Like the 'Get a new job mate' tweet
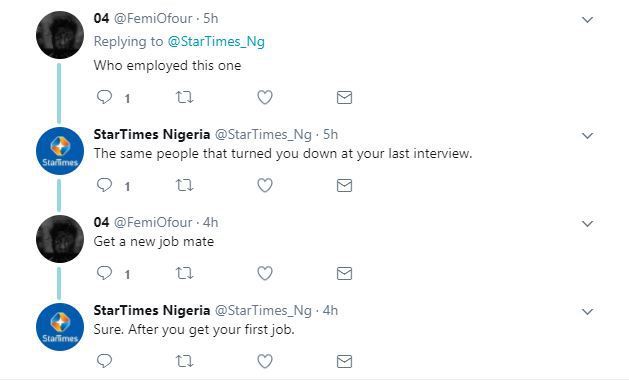Screen dimensions: 629x381 tap(265, 273)
